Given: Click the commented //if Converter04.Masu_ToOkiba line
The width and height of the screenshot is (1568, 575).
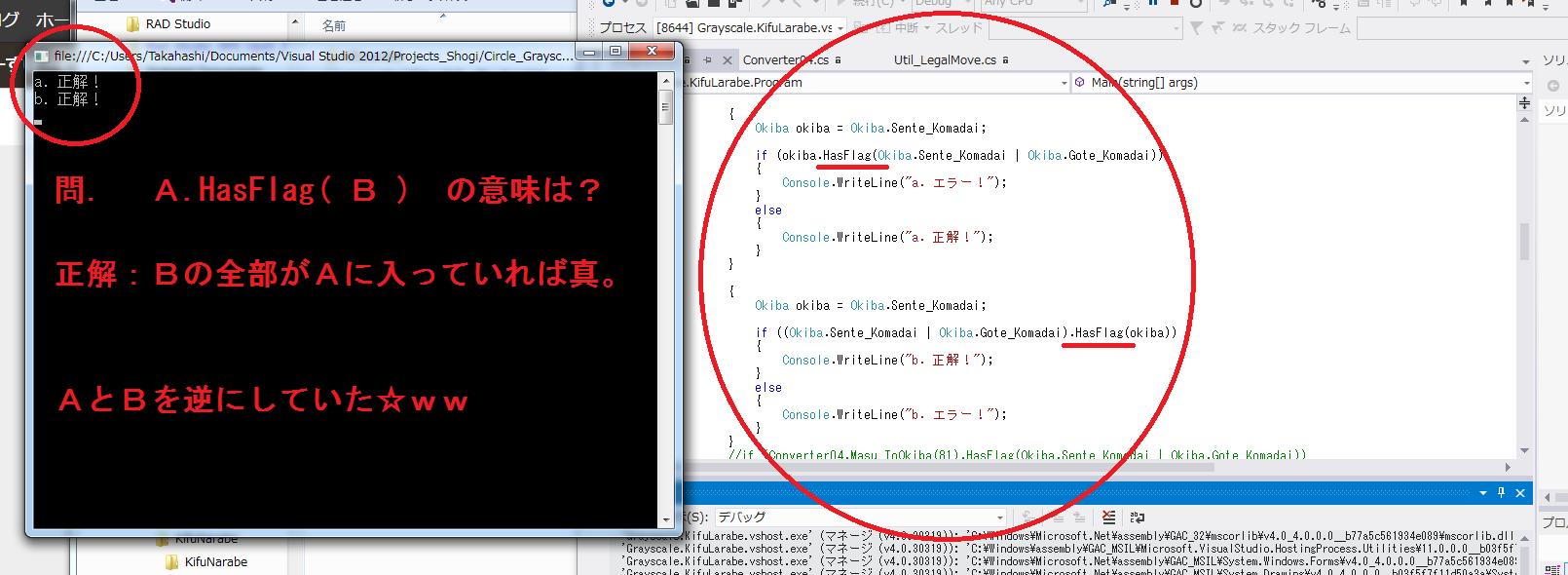Looking at the screenshot, I should pyautogui.click(x=1018, y=454).
